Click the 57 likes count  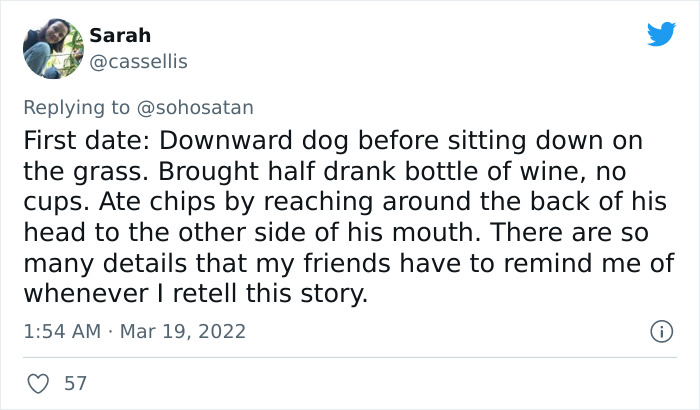[x=74, y=383]
